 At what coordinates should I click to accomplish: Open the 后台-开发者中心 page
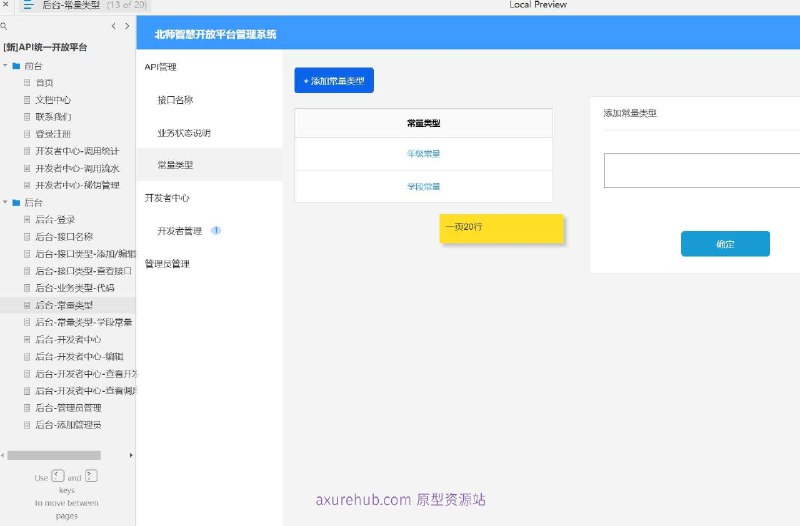[68, 339]
